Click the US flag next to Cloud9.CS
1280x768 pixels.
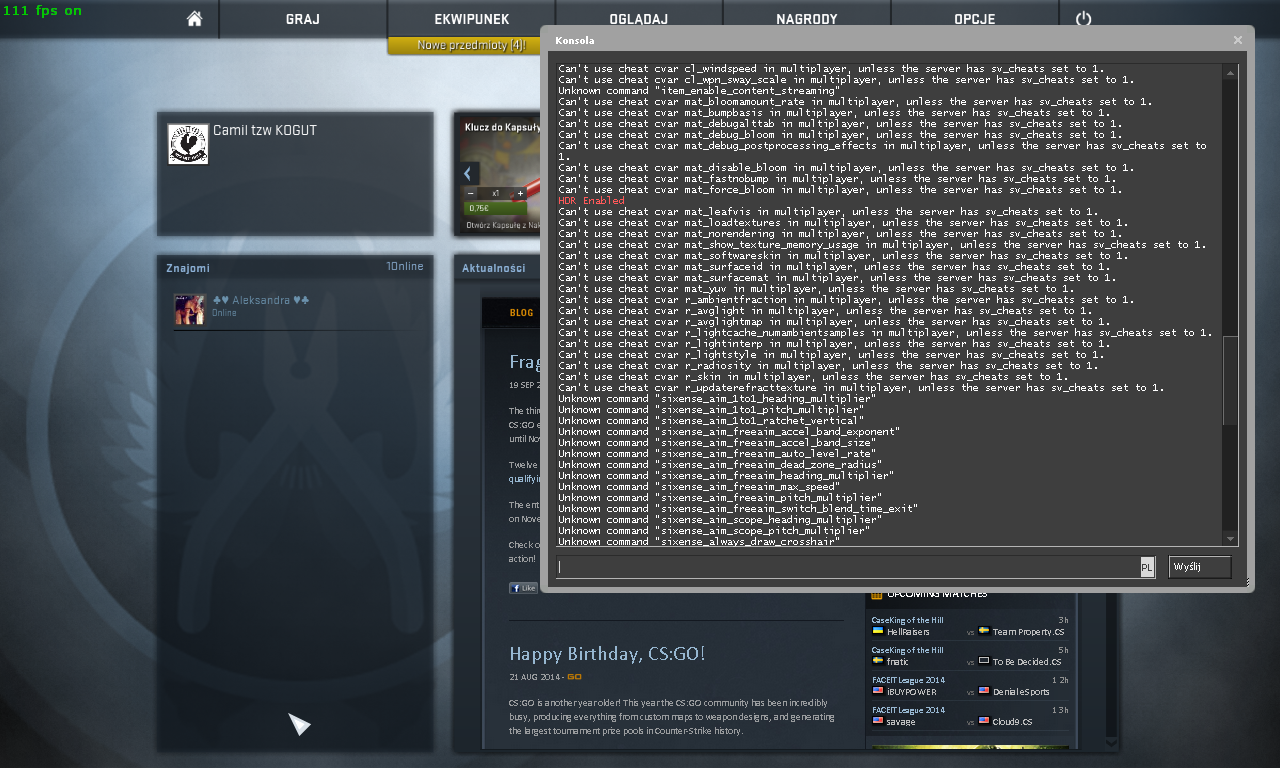984,720
